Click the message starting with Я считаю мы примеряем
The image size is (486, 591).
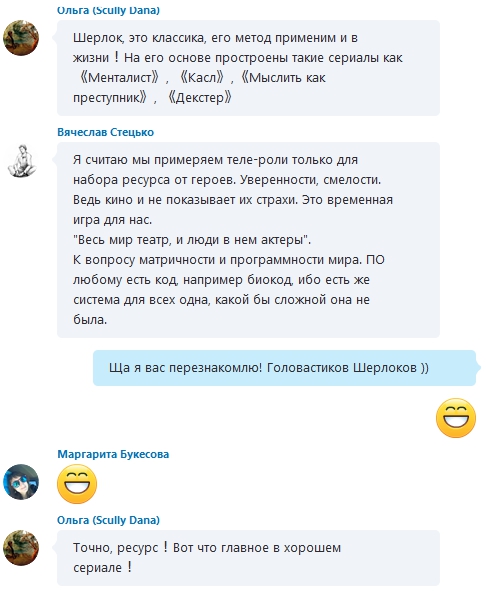[248, 240]
